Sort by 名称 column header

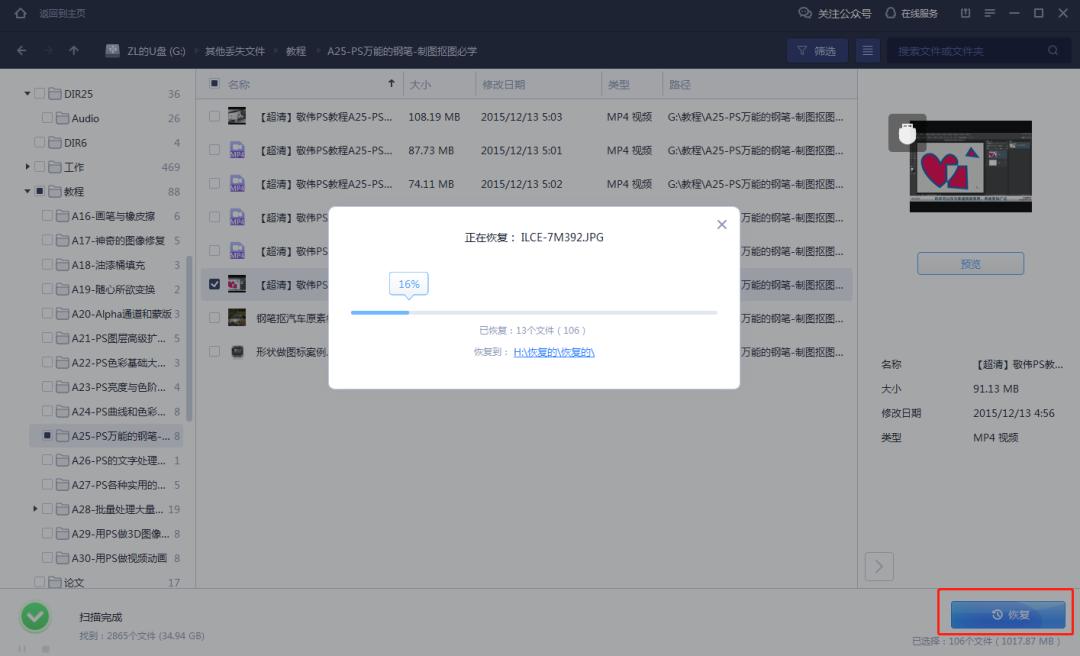[x=239, y=84]
